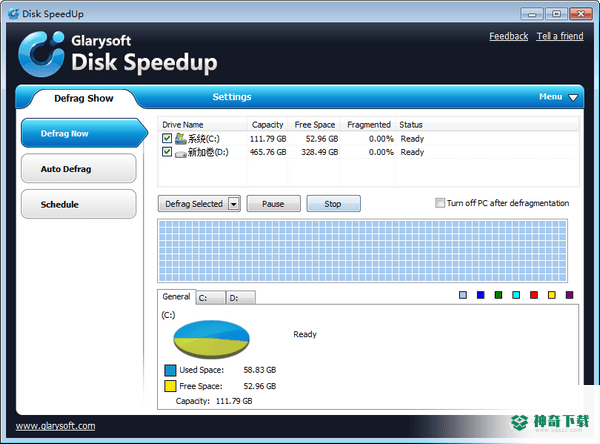Viewport: 600px width, 444px height.
Task: Click the 328.49 GB free space value
Action: point(320,152)
